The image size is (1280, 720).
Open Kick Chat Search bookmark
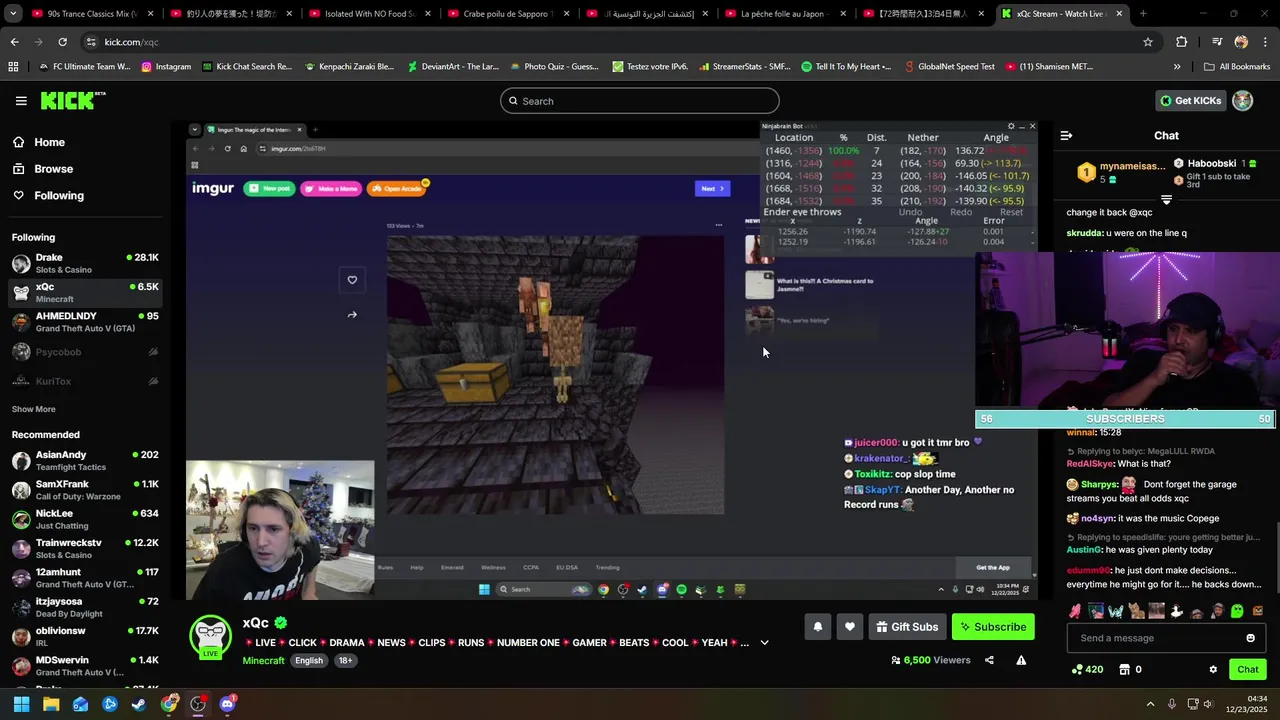(247, 67)
